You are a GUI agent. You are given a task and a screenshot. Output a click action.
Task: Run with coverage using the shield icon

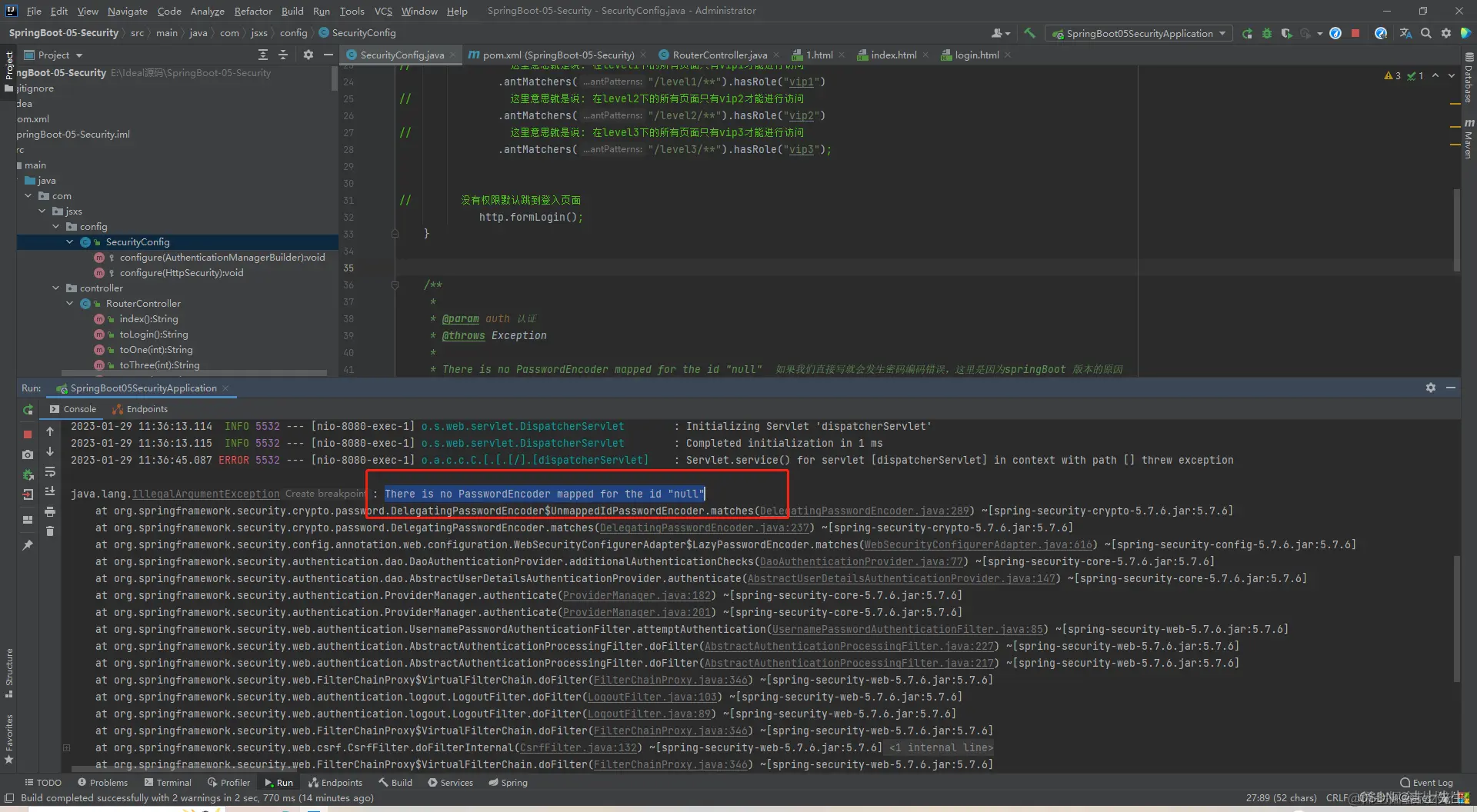tap(1286, 33)
